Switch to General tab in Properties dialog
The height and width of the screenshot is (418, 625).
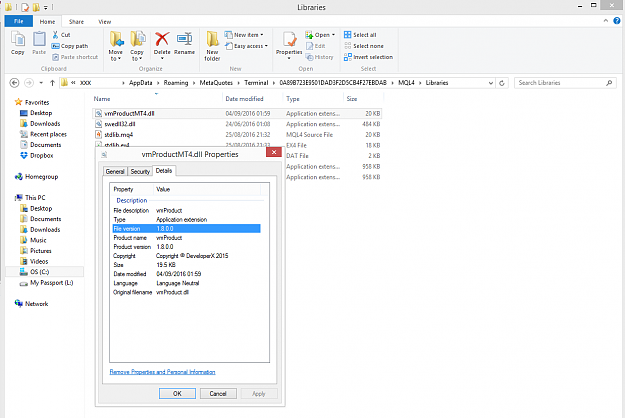click(115, 172)
